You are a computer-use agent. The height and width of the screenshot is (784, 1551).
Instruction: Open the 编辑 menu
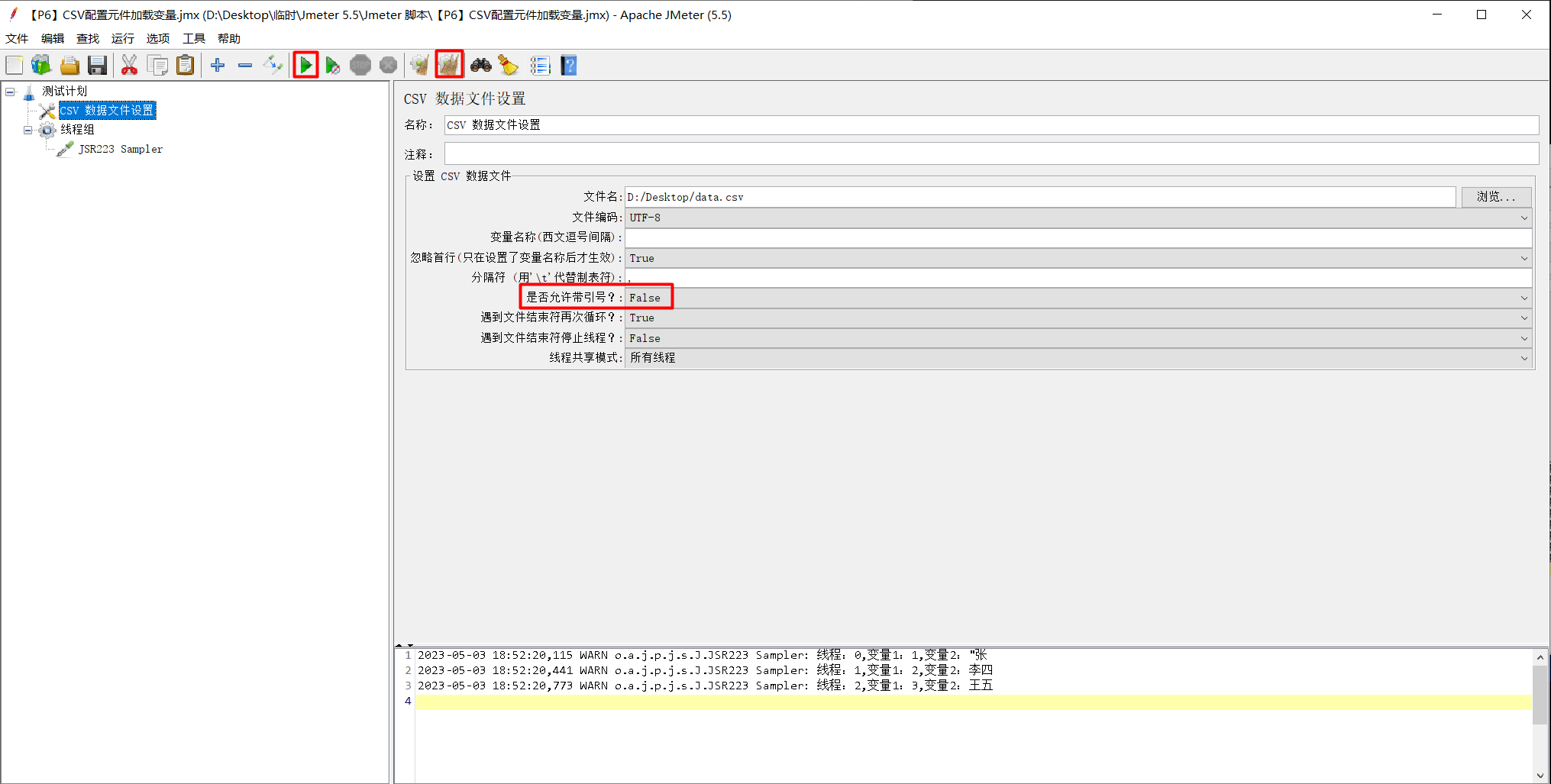point(53,38)
